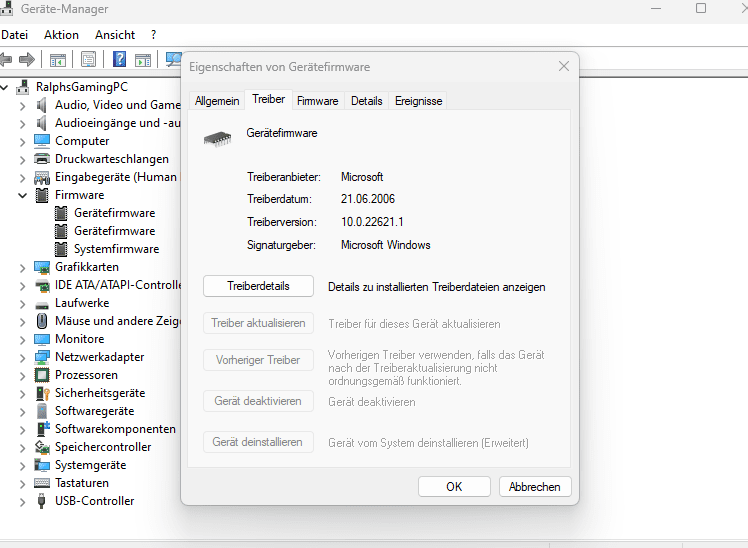748x548 pixels.
Task: Open the Datei menu
Action: pyautogui.click(x=14, y=35)
